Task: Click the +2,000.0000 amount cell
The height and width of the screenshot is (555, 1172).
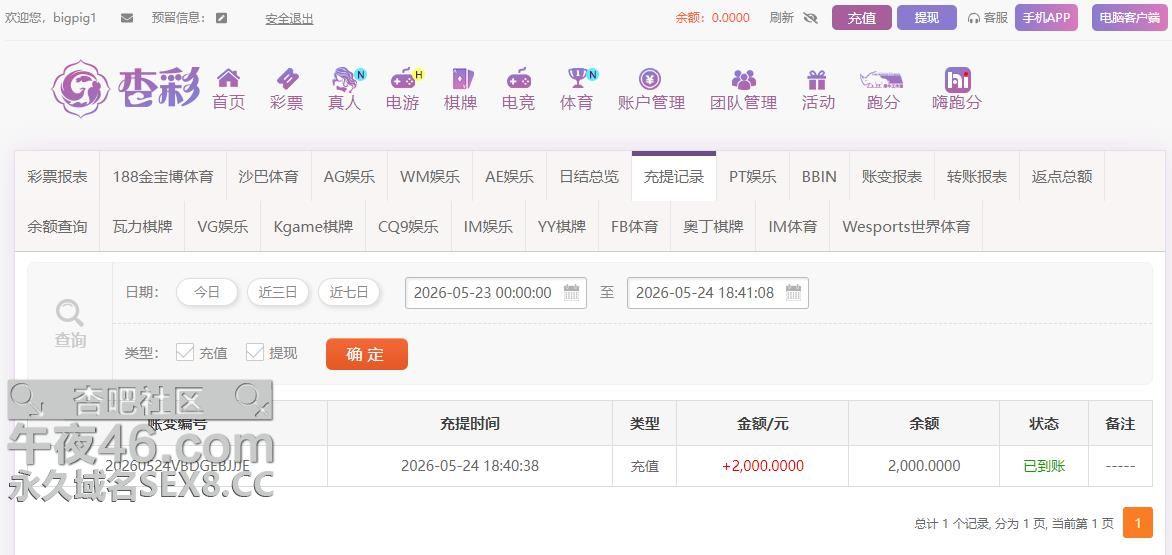Action: pyautogui.click(x=762, y=466)
